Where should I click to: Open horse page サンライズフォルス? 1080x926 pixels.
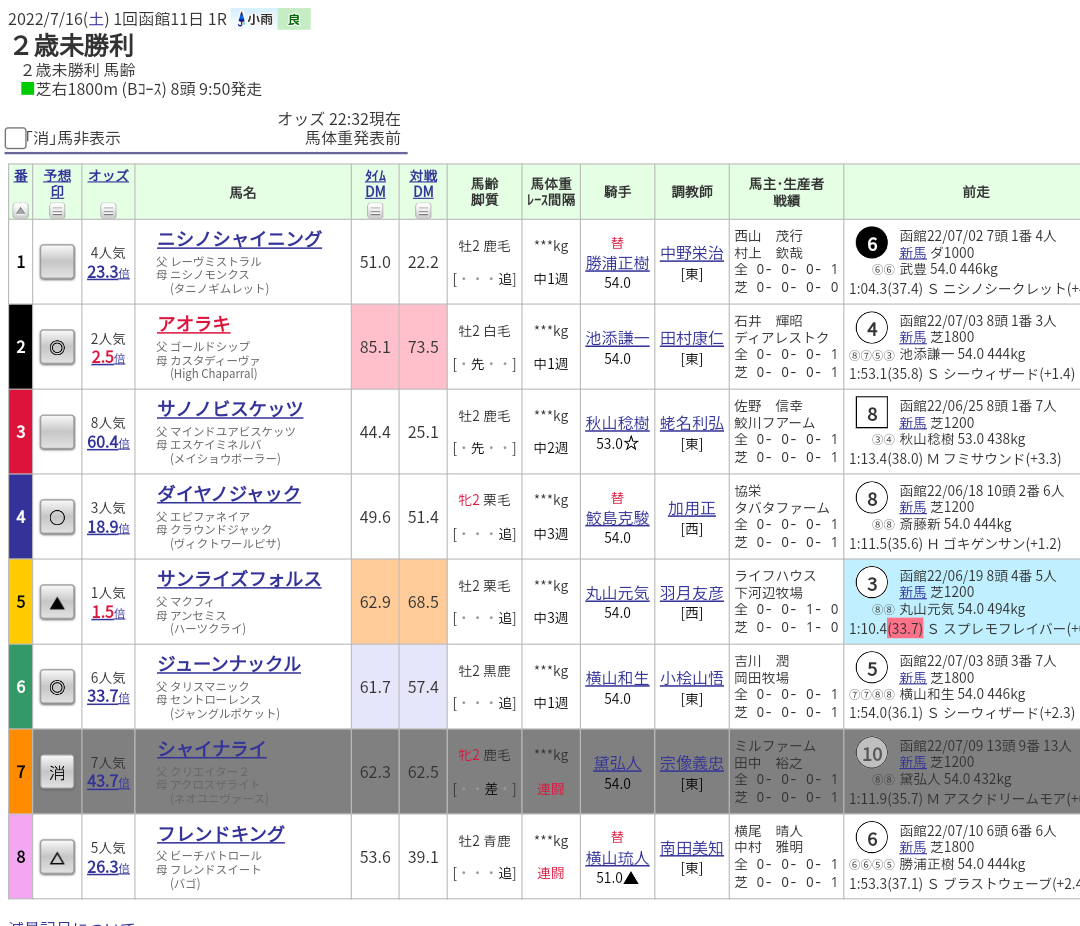point(239,579)
